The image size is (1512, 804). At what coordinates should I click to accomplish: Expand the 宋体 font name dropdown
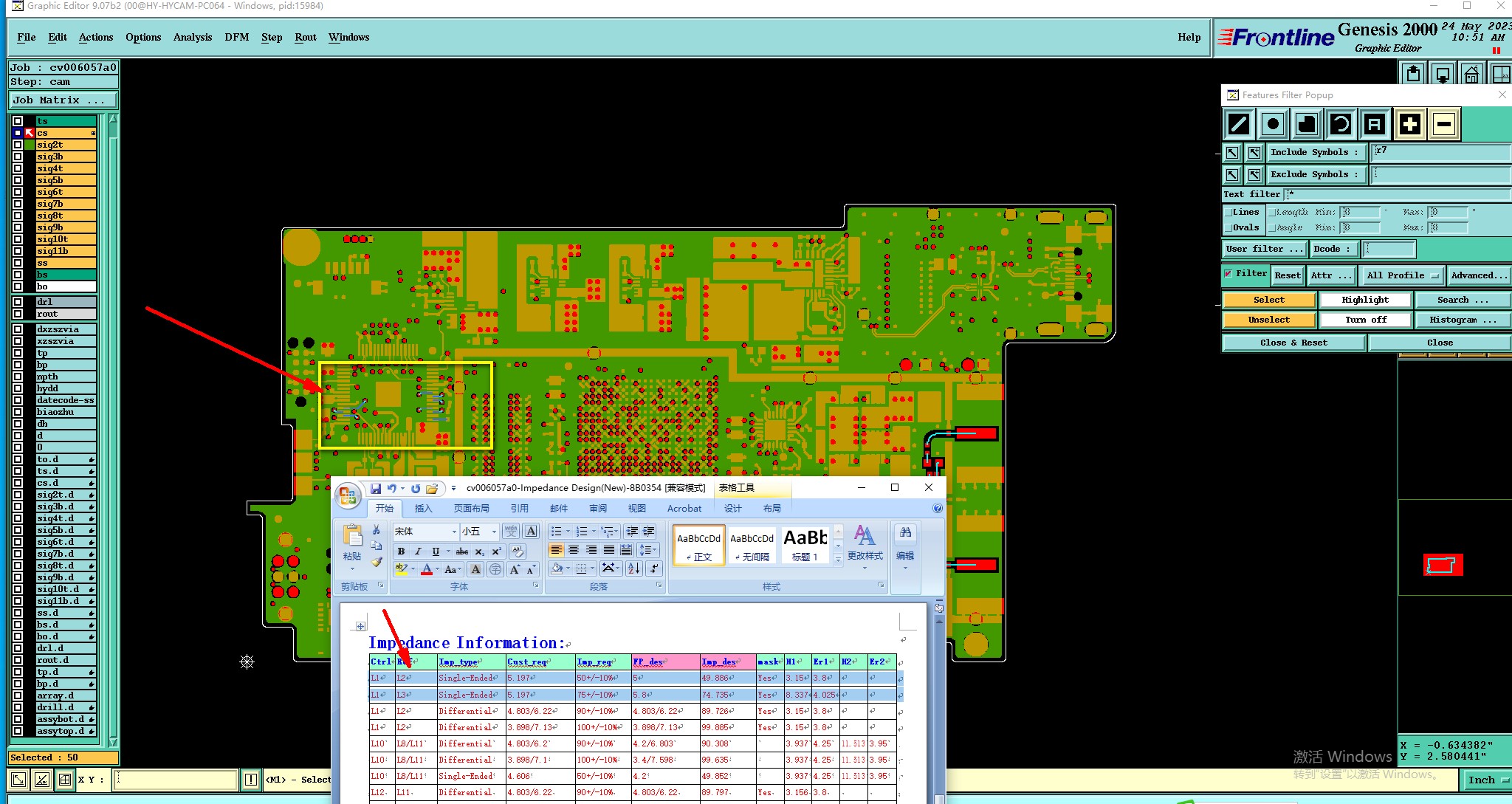454,532
